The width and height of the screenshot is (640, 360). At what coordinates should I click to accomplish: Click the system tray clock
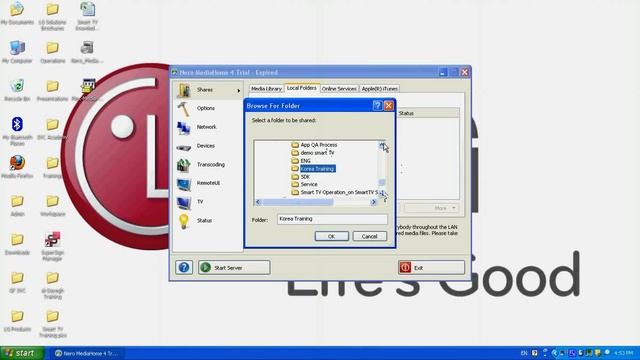point(624,353)
